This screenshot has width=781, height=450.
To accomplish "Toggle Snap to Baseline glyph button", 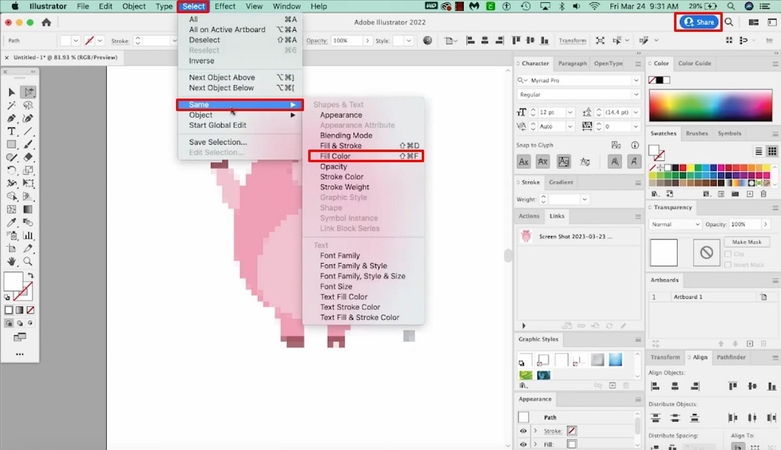I will (523, 161).
